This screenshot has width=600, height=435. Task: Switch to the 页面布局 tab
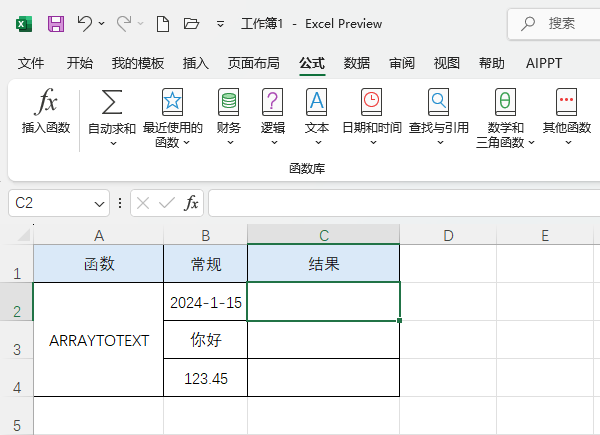(x=254, y=63)
